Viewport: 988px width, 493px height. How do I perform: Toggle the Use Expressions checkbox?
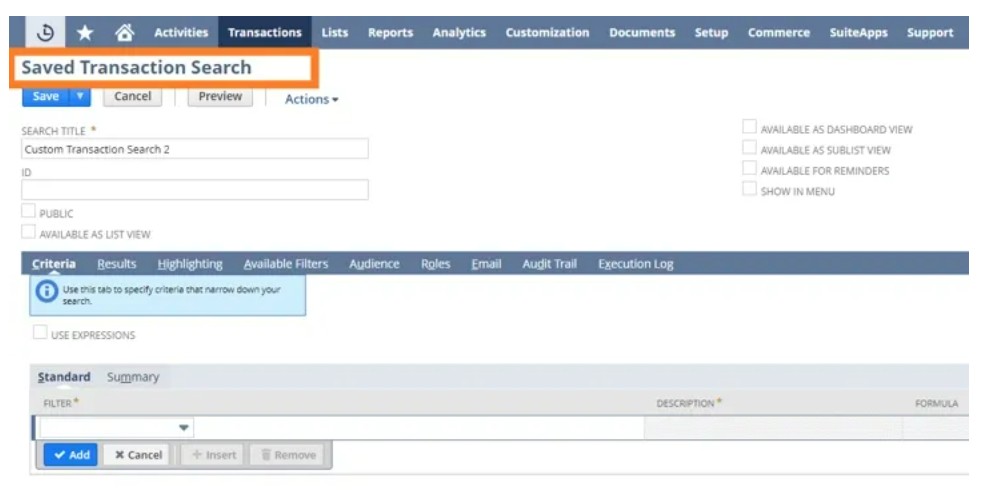click(40, 333)
